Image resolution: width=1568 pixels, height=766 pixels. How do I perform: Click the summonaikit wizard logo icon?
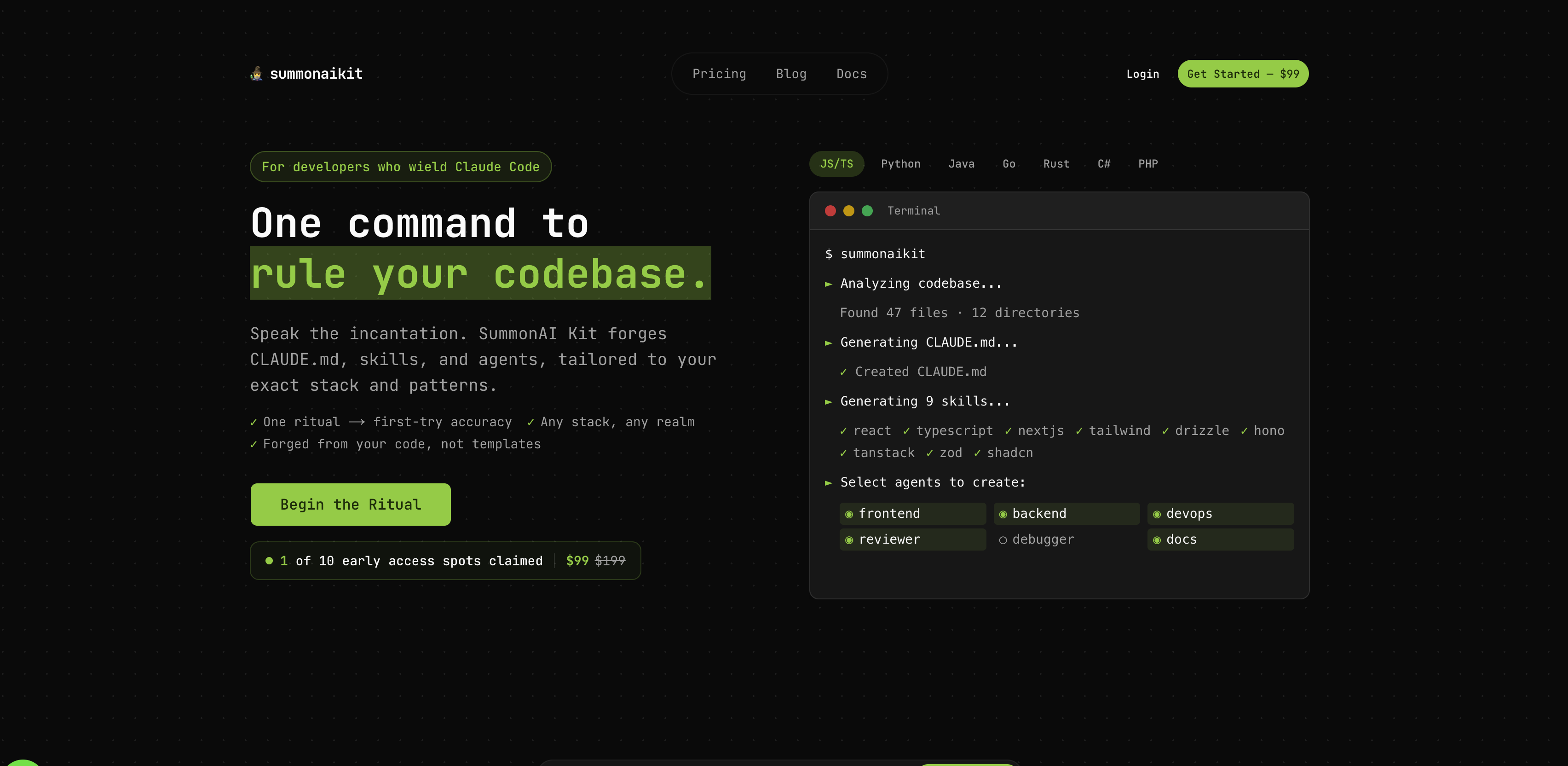pos(256,74)
